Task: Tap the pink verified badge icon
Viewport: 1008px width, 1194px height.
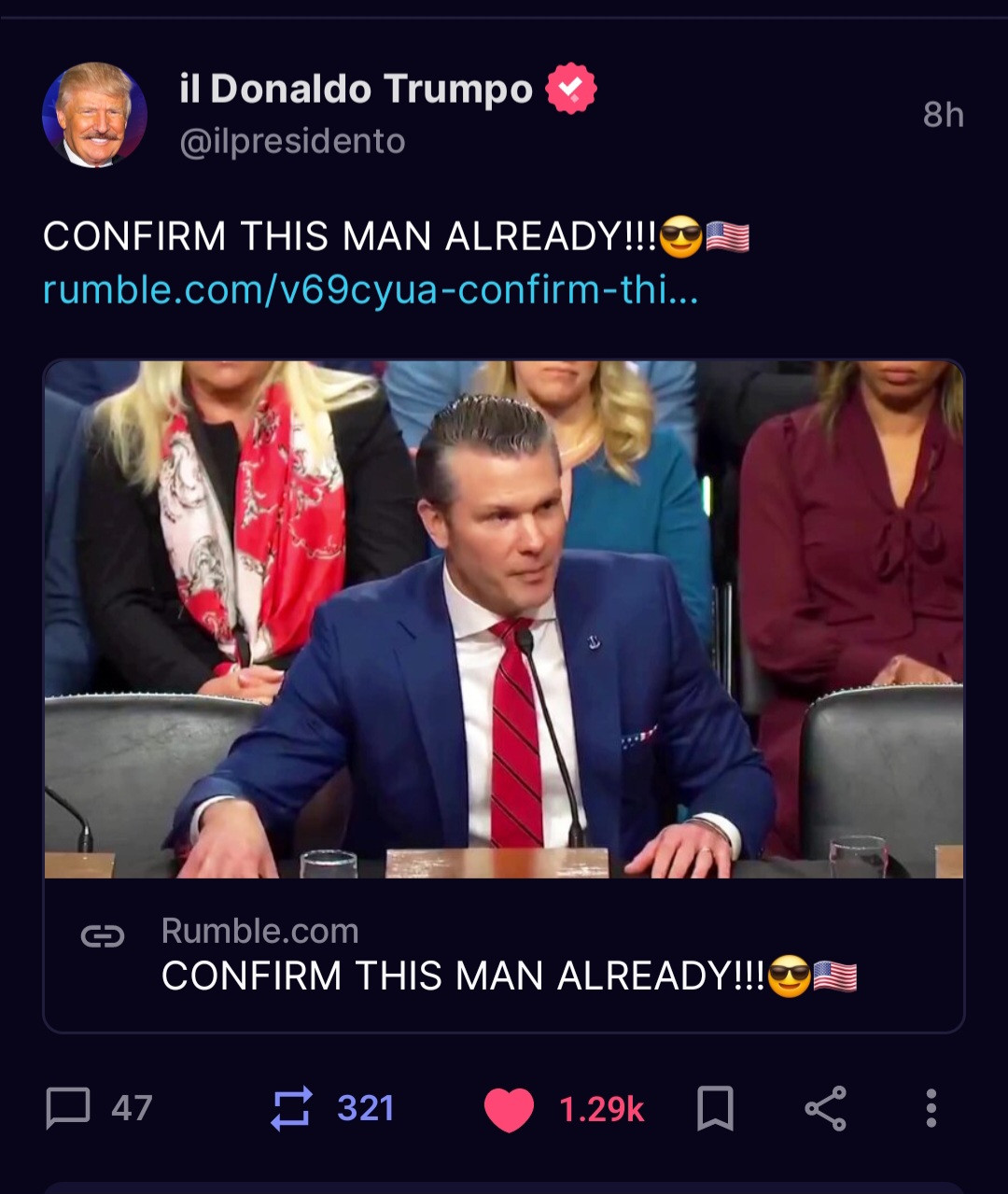Action: coord(571,89)
